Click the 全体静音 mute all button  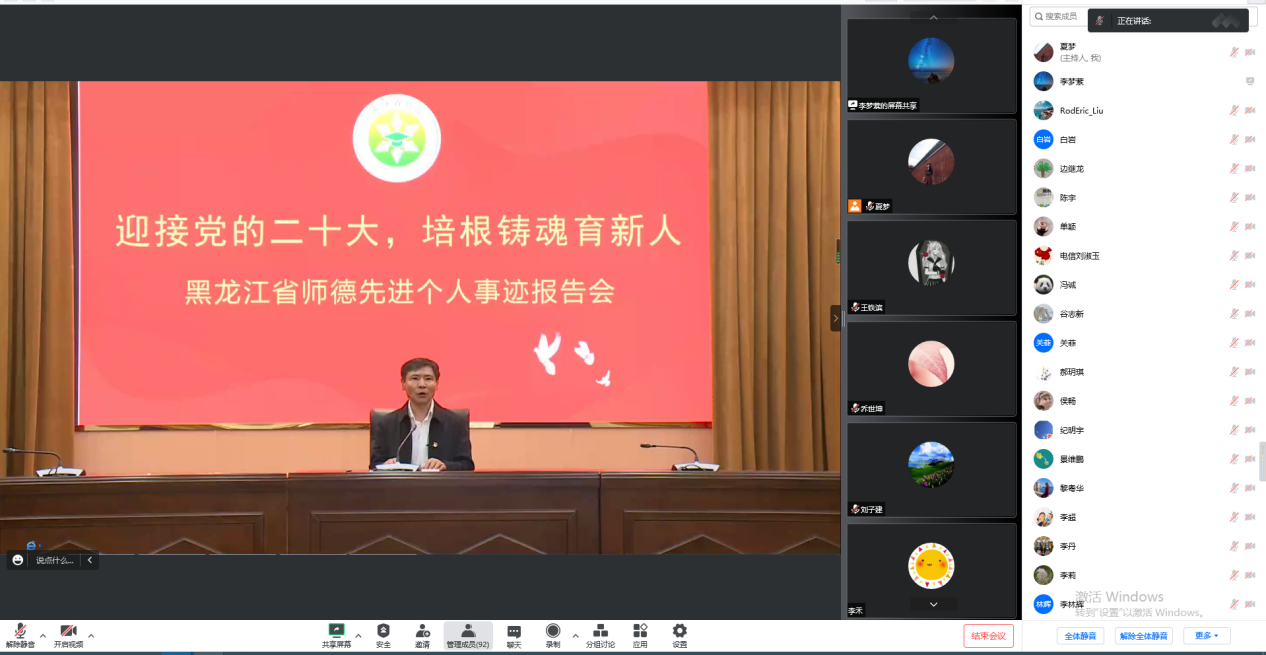click(1080, 636)
